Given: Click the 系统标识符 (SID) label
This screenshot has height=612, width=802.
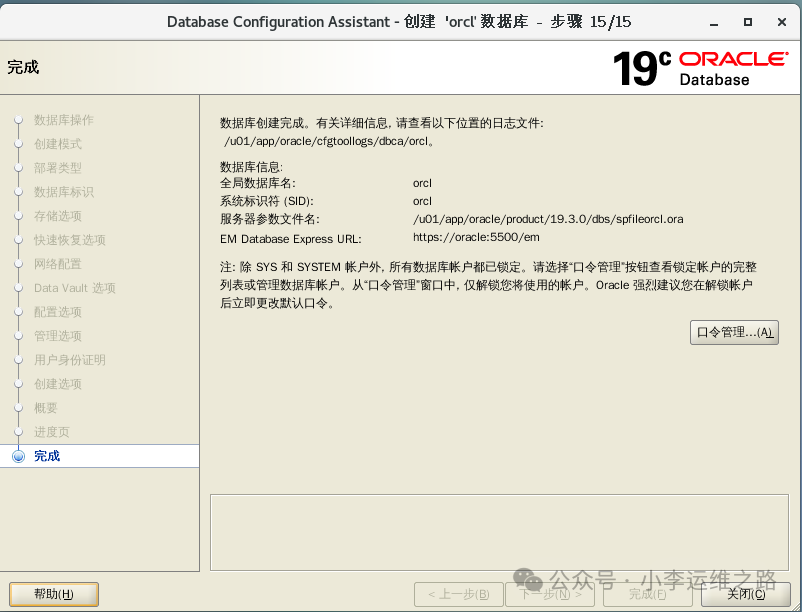Looking at the screenshot, I should click(267, 201).
